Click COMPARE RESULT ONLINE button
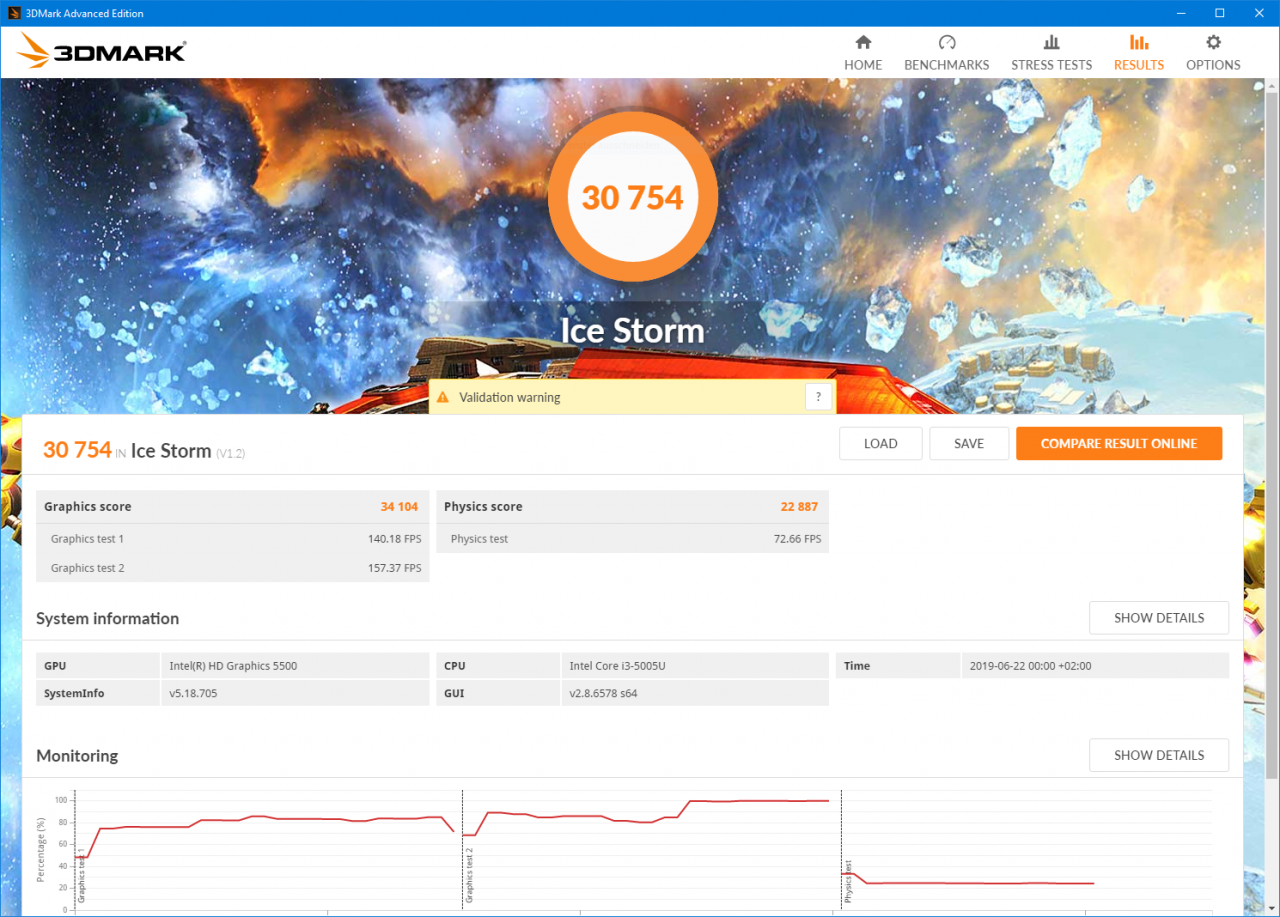Viewport: 1280px width, 917px height. 1119,444
